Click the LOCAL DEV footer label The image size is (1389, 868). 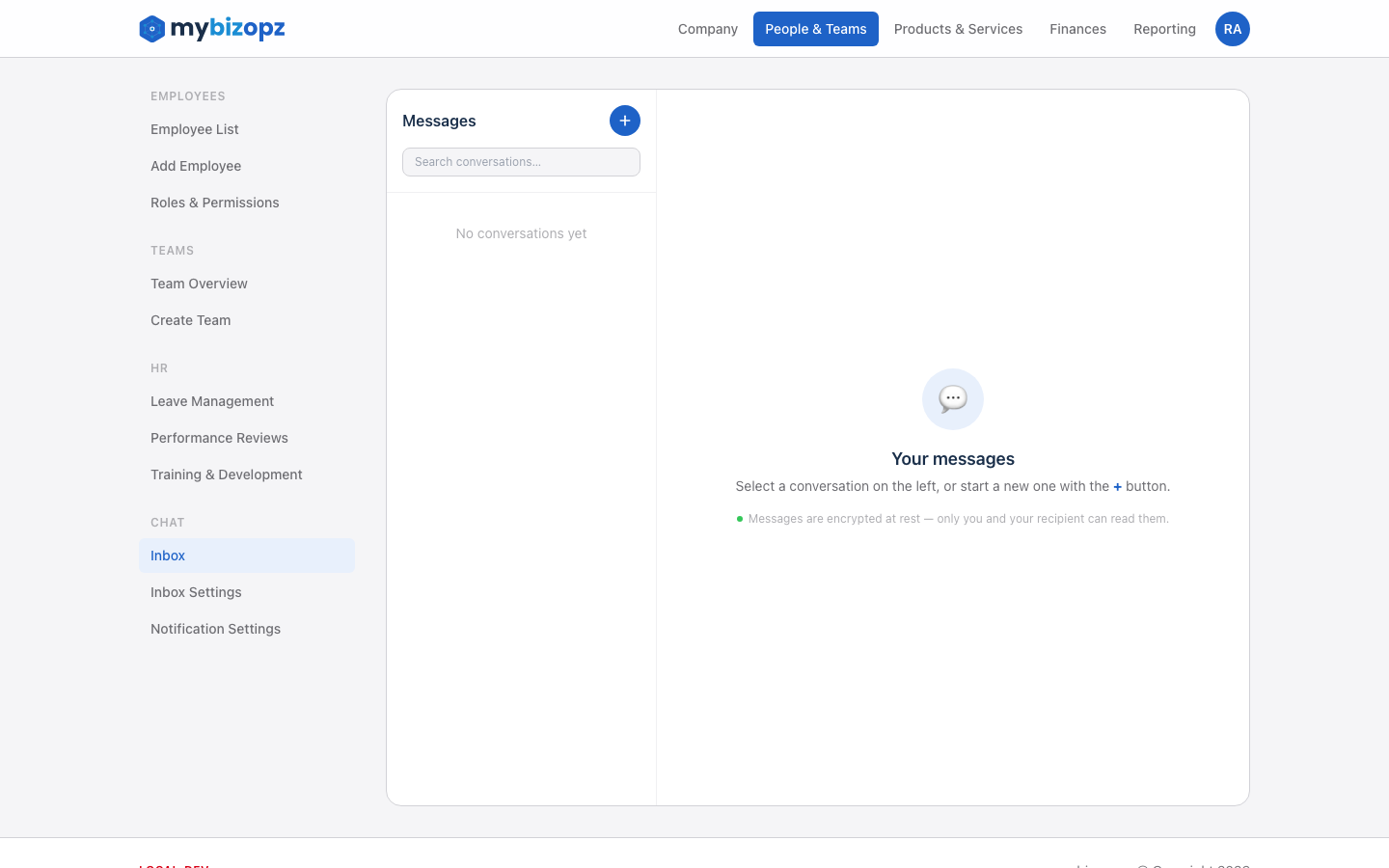[x=174, y=865]
